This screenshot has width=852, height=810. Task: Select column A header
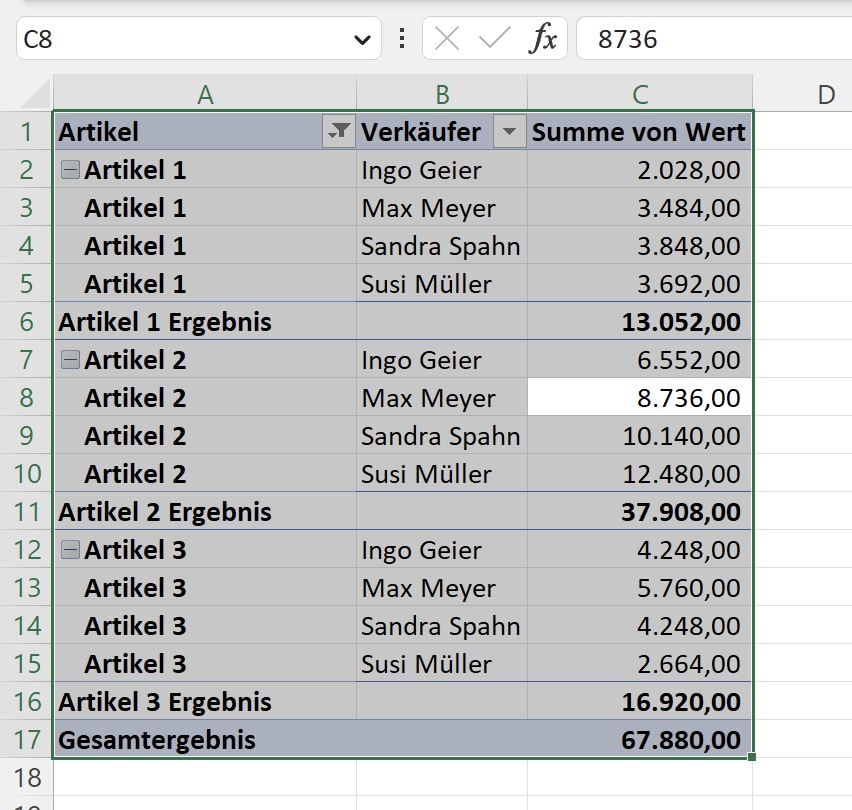(205, 93)
